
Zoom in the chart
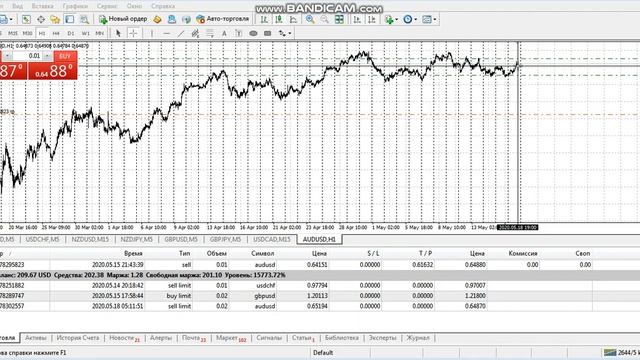(310, 19)
